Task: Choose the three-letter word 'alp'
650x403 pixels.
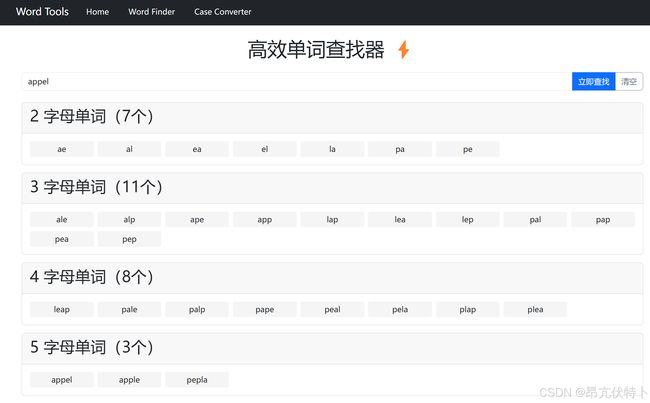Action: (x=129, y=219)
